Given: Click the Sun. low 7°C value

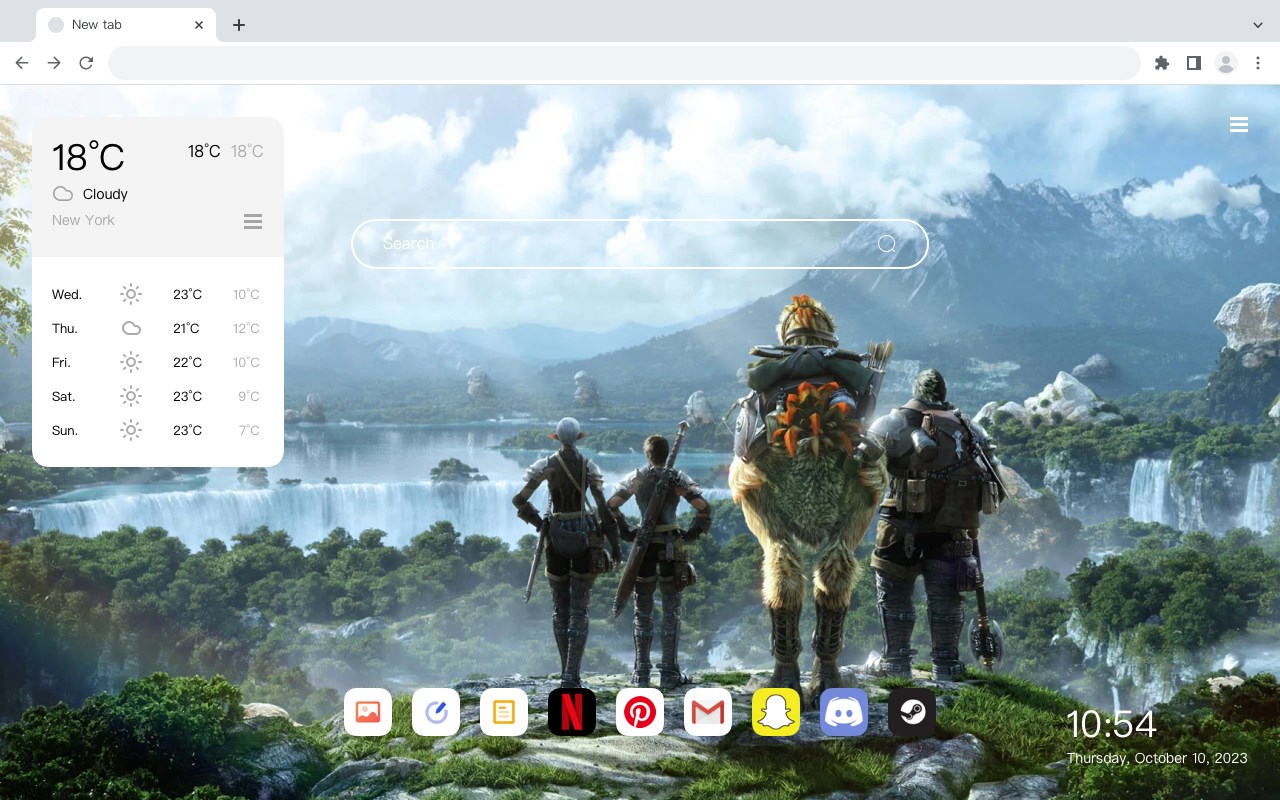Looking at the screenshot, I should [249, 430].
